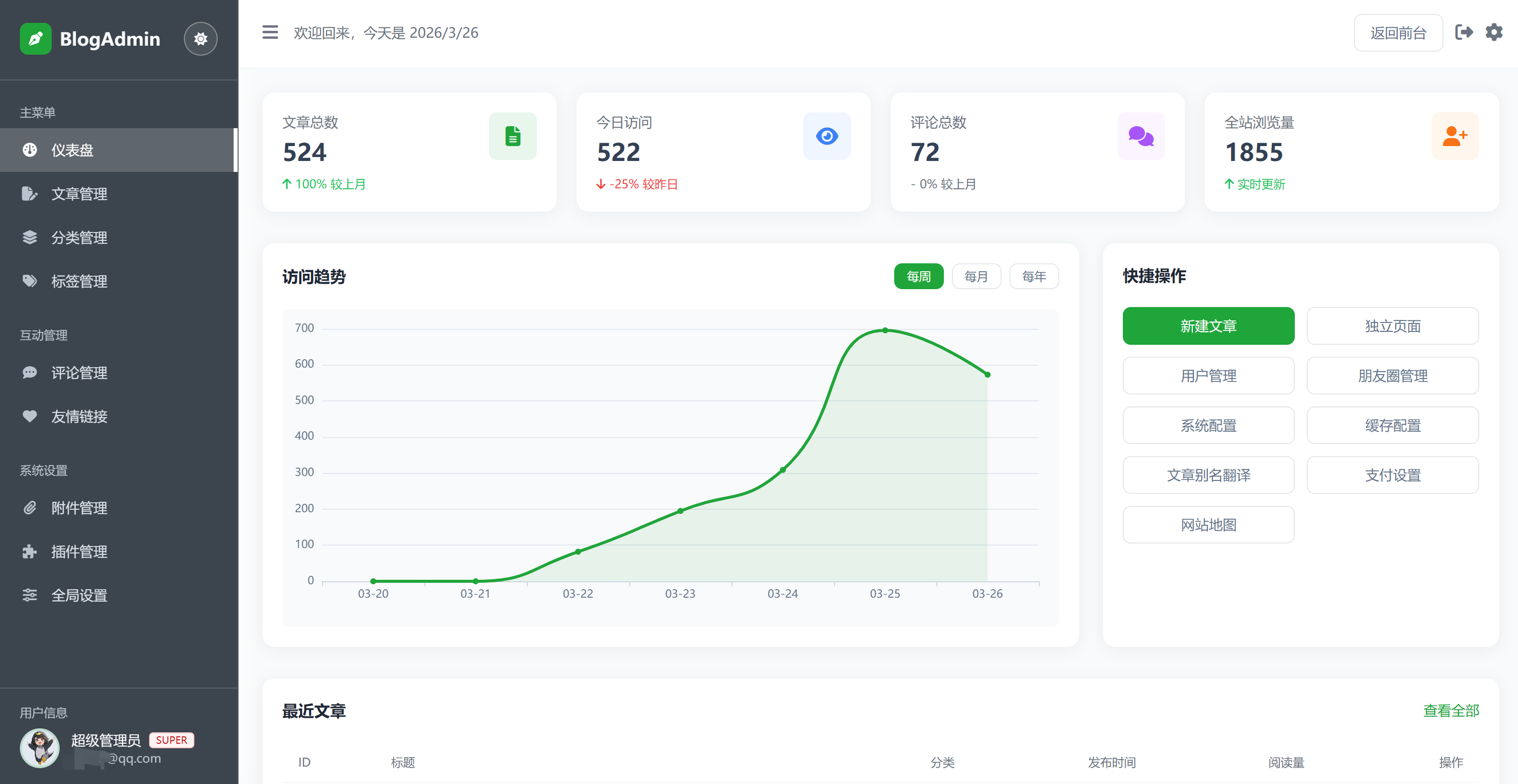Viewport: 1518px width, 784px height.
Task: Click the green document icon in 文章总数 card
Action: pos(512,136)
